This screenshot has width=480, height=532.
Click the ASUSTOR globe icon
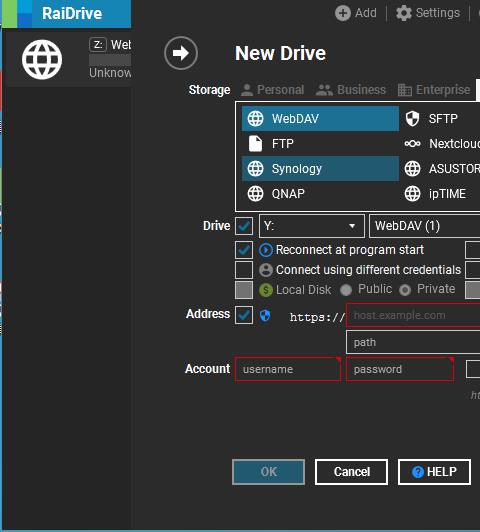(412, 169)
